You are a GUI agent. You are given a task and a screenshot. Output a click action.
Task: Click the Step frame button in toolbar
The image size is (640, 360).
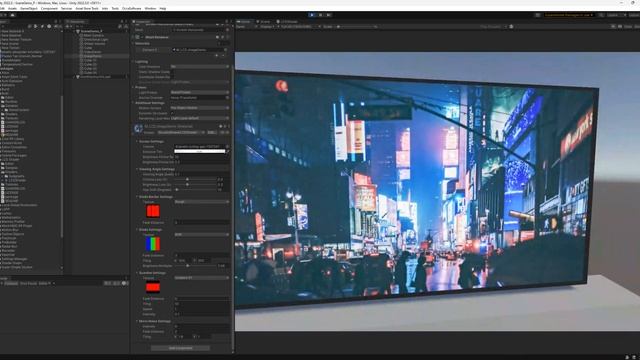329,15
